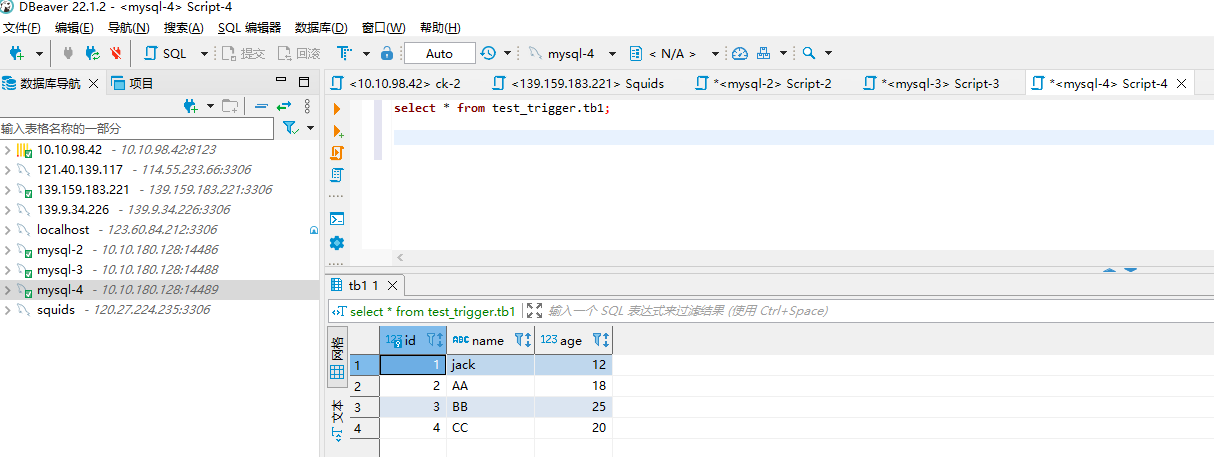The width and height of the screenshot is (1214, 457).
Task: Click the new database connection plug icon in main toolbar
Action: (x=17, y=53)
